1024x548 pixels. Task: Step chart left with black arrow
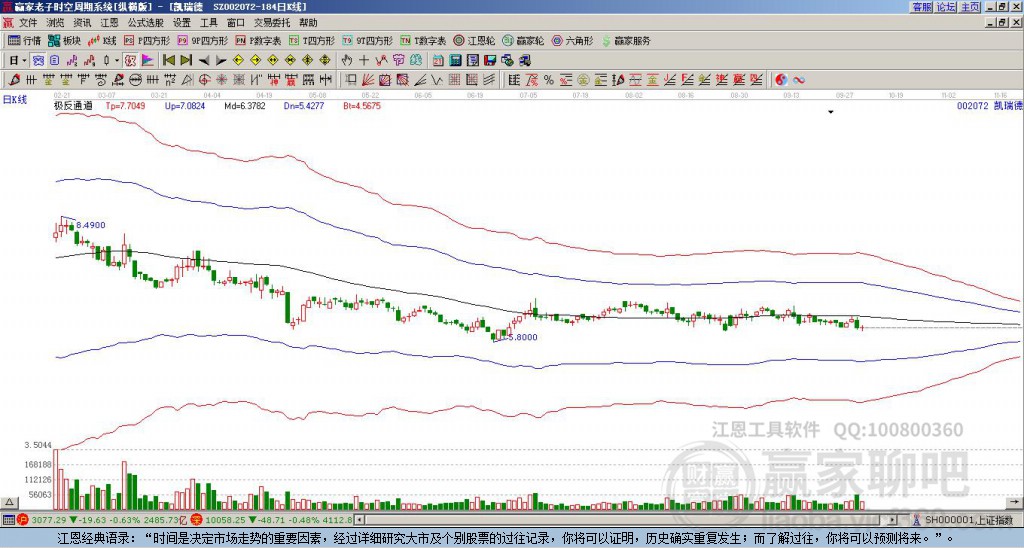tap(204, 61)
